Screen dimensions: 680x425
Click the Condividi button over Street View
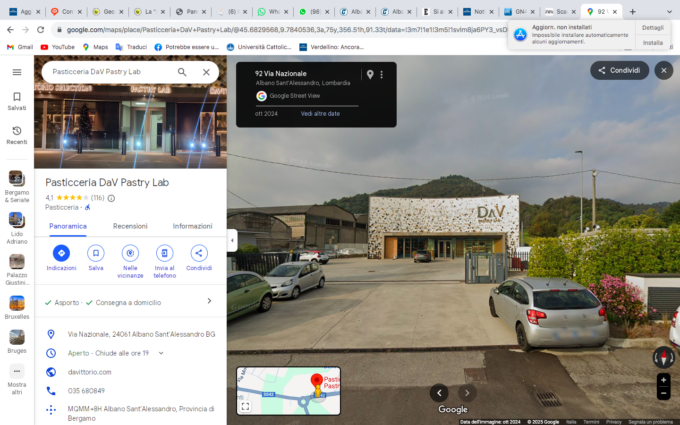(x=619, y=70)
